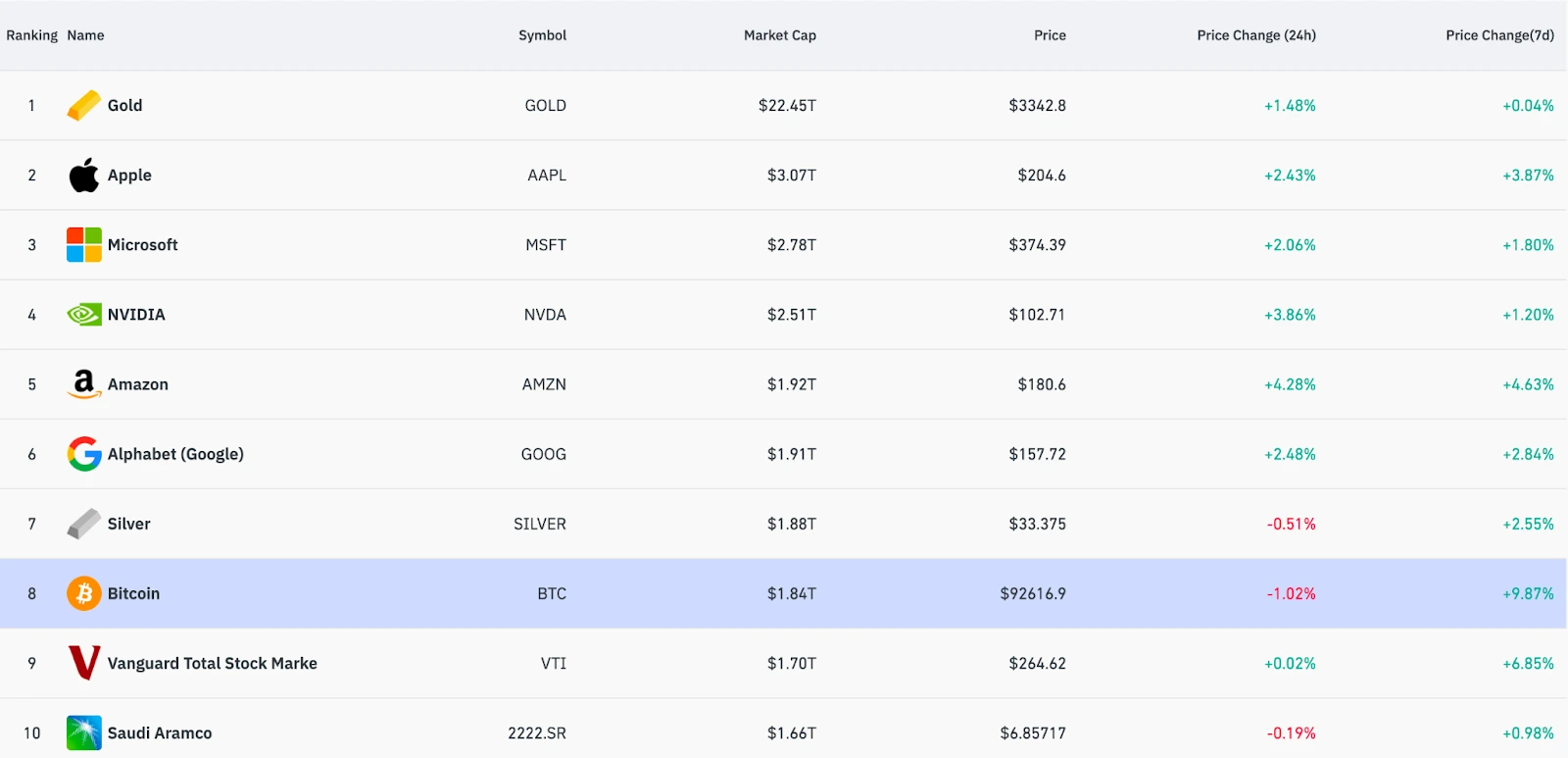Click the Google G logo
Viewport: 1568px width, 758px height.
click(83, 453)
